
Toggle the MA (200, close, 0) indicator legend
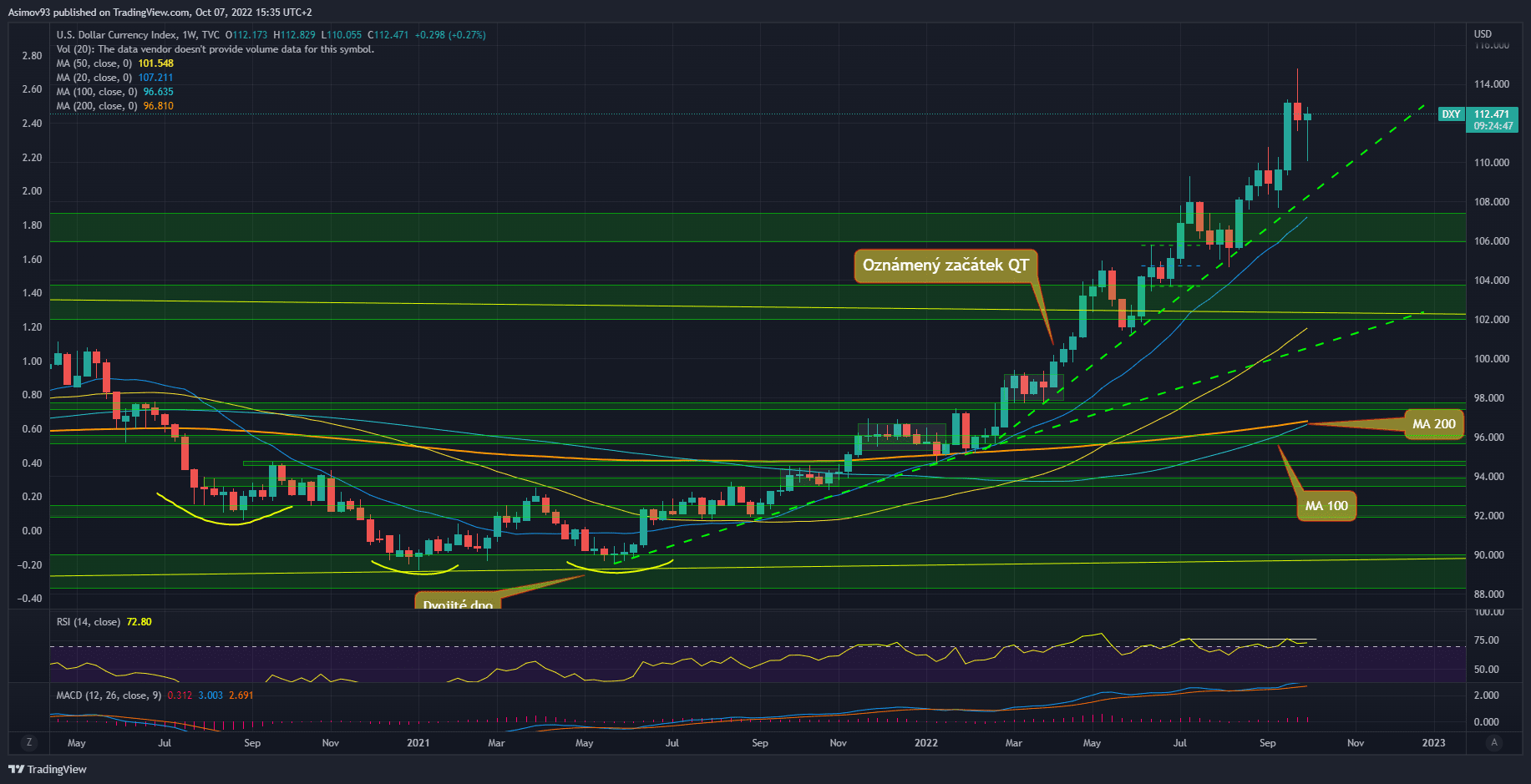tap(96, 106)
